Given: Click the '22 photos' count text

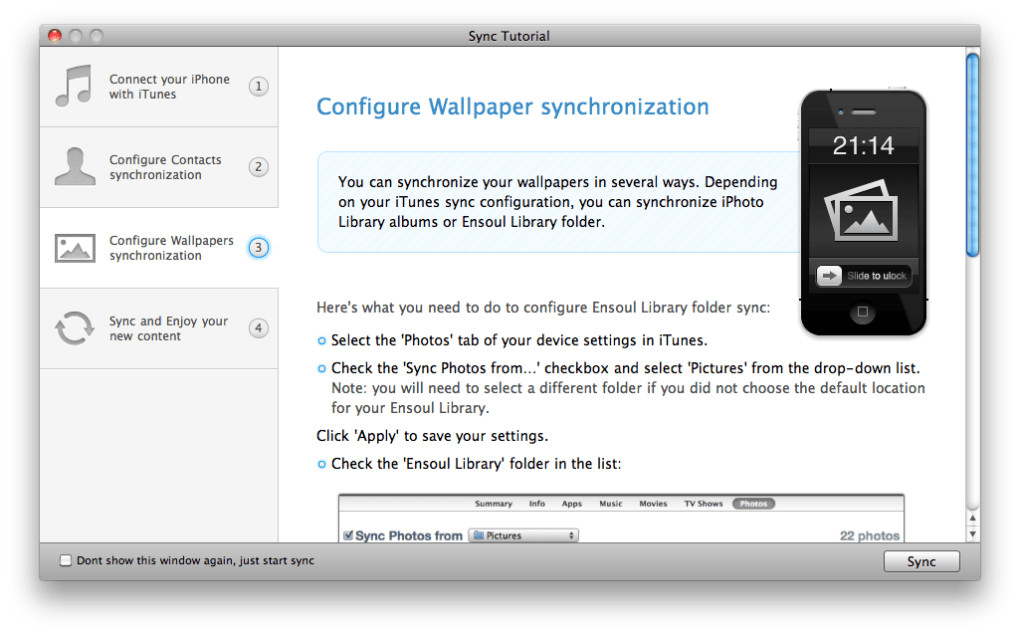Looking at the screenshot, I should (869, 535).
